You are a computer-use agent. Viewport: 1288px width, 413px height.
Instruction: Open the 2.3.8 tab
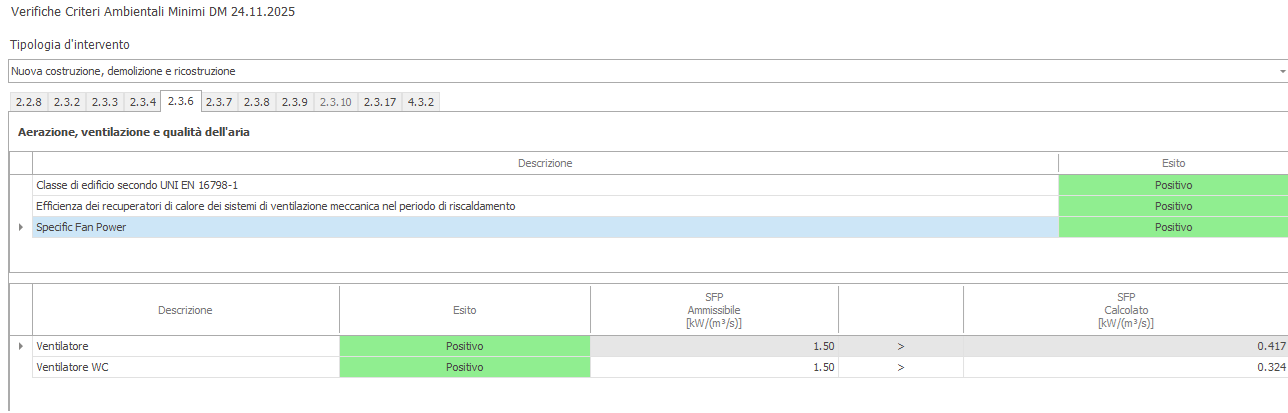(257, 102)
